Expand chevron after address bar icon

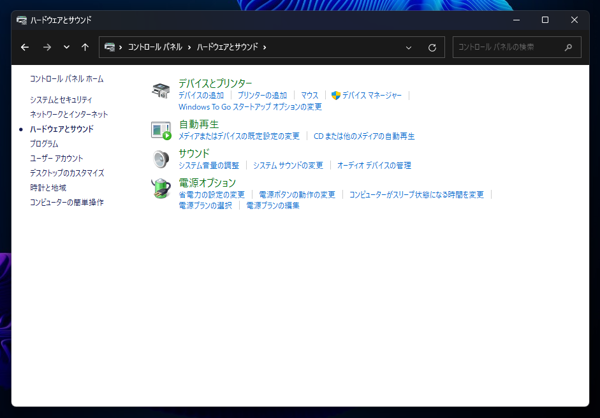tap(121, 47)
